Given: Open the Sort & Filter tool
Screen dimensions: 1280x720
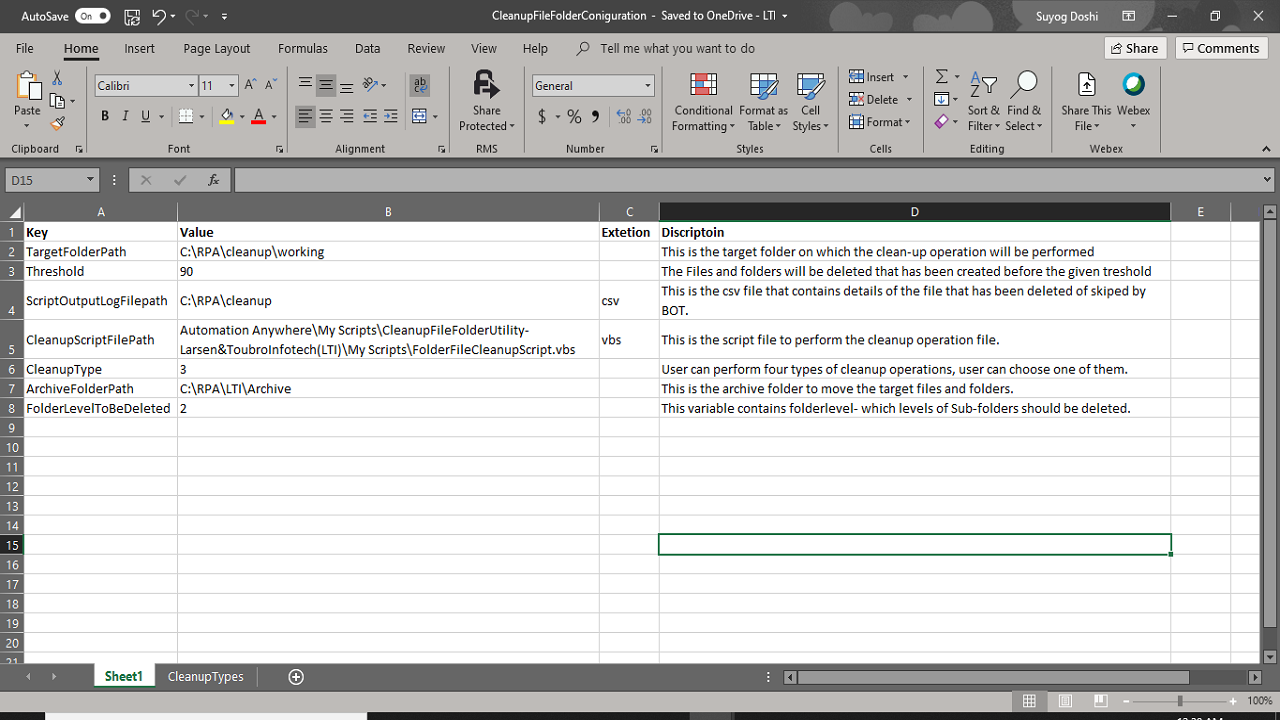Looking at the screenshot, I should click(x=983, y=103).
